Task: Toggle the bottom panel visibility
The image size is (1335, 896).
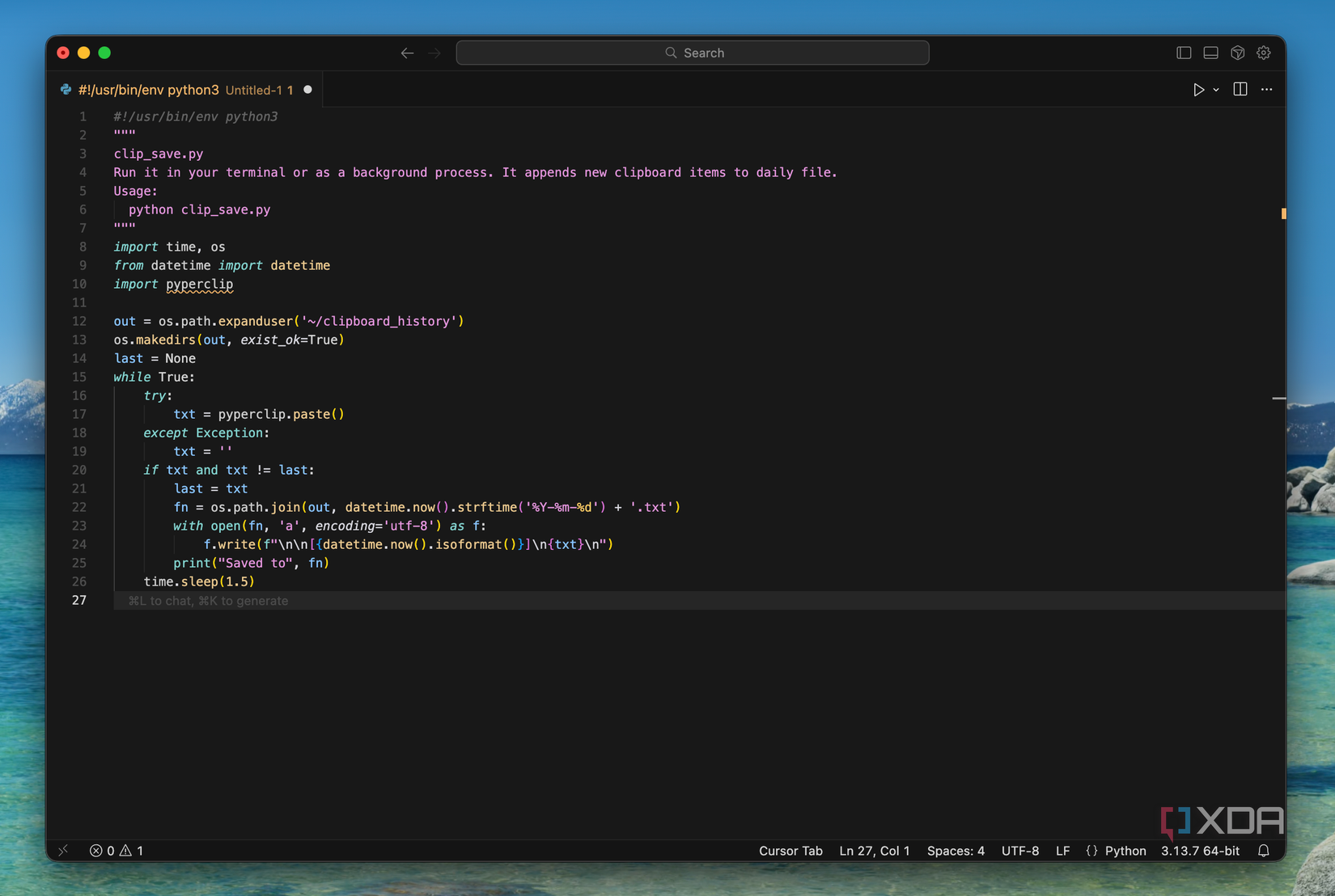Action: click(1210, 52)
